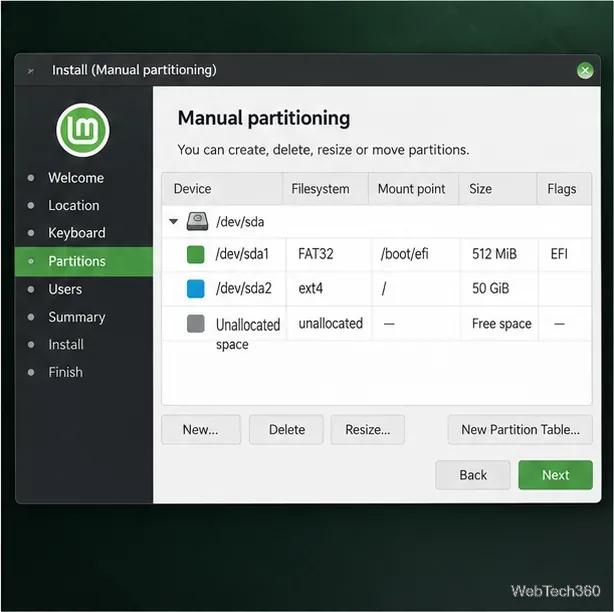Select the /dev/sda device row label

[240, 222]
